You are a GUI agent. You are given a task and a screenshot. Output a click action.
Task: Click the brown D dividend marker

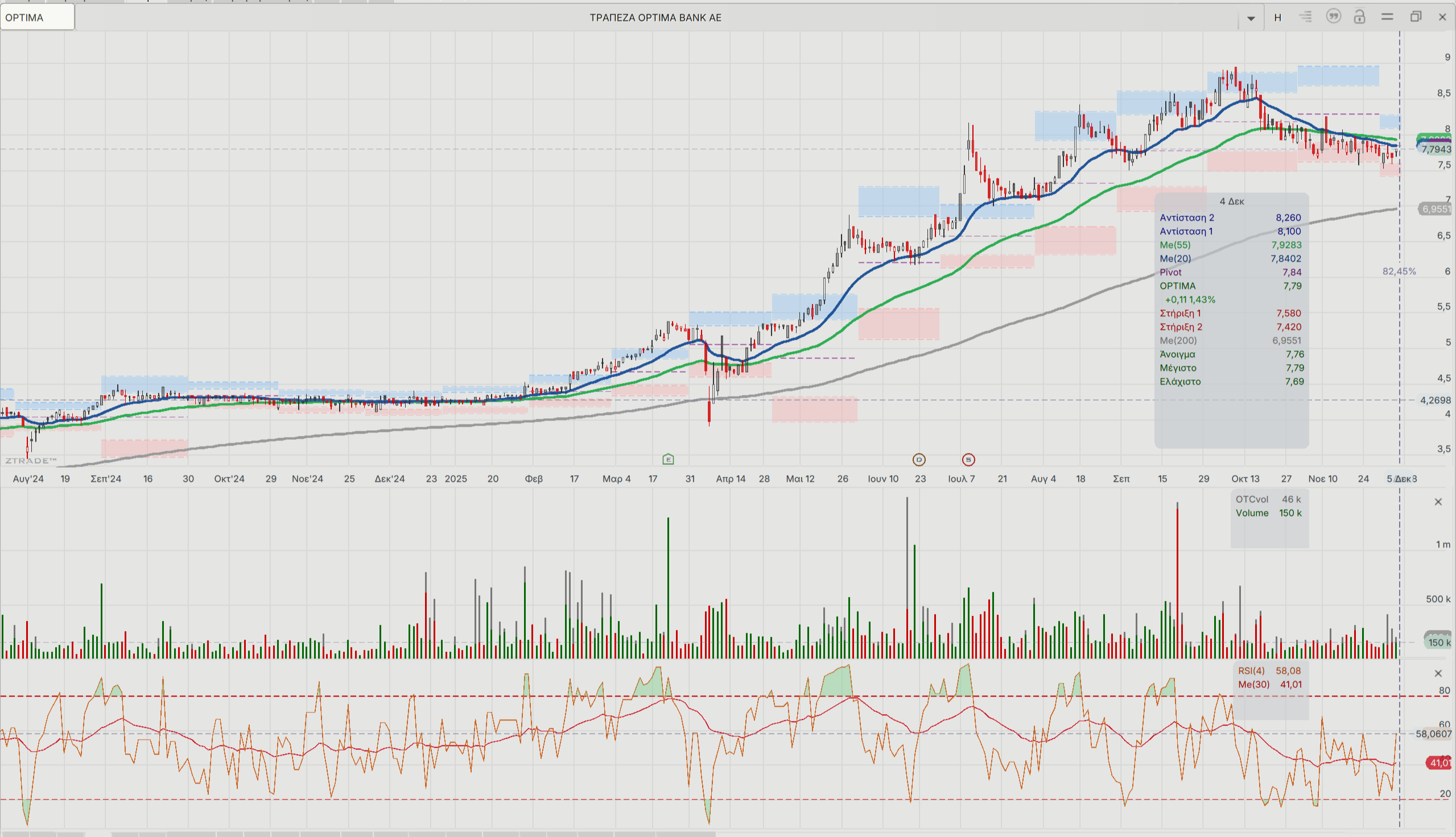coord(919,459)
